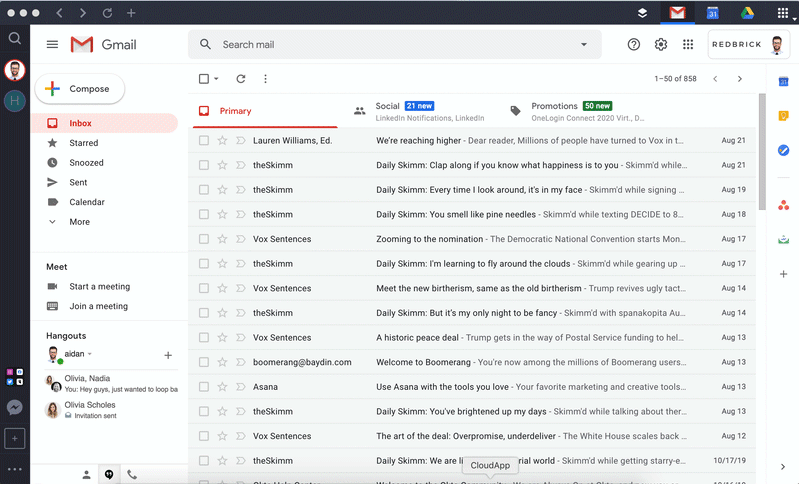
Task: Click the Search mail field
Action: click(395, 44)
